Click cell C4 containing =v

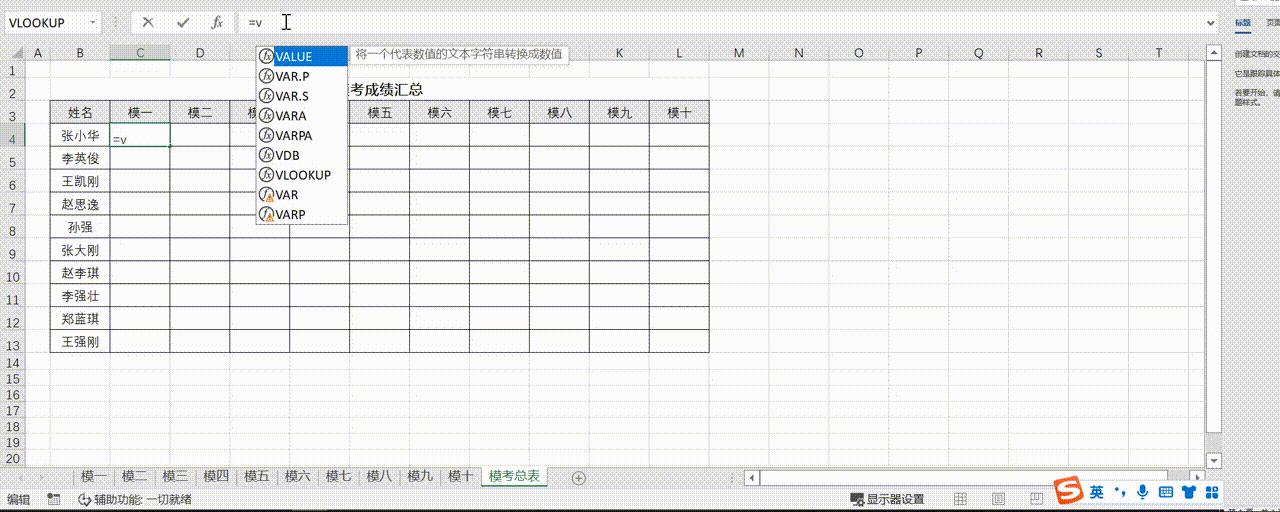140,137
